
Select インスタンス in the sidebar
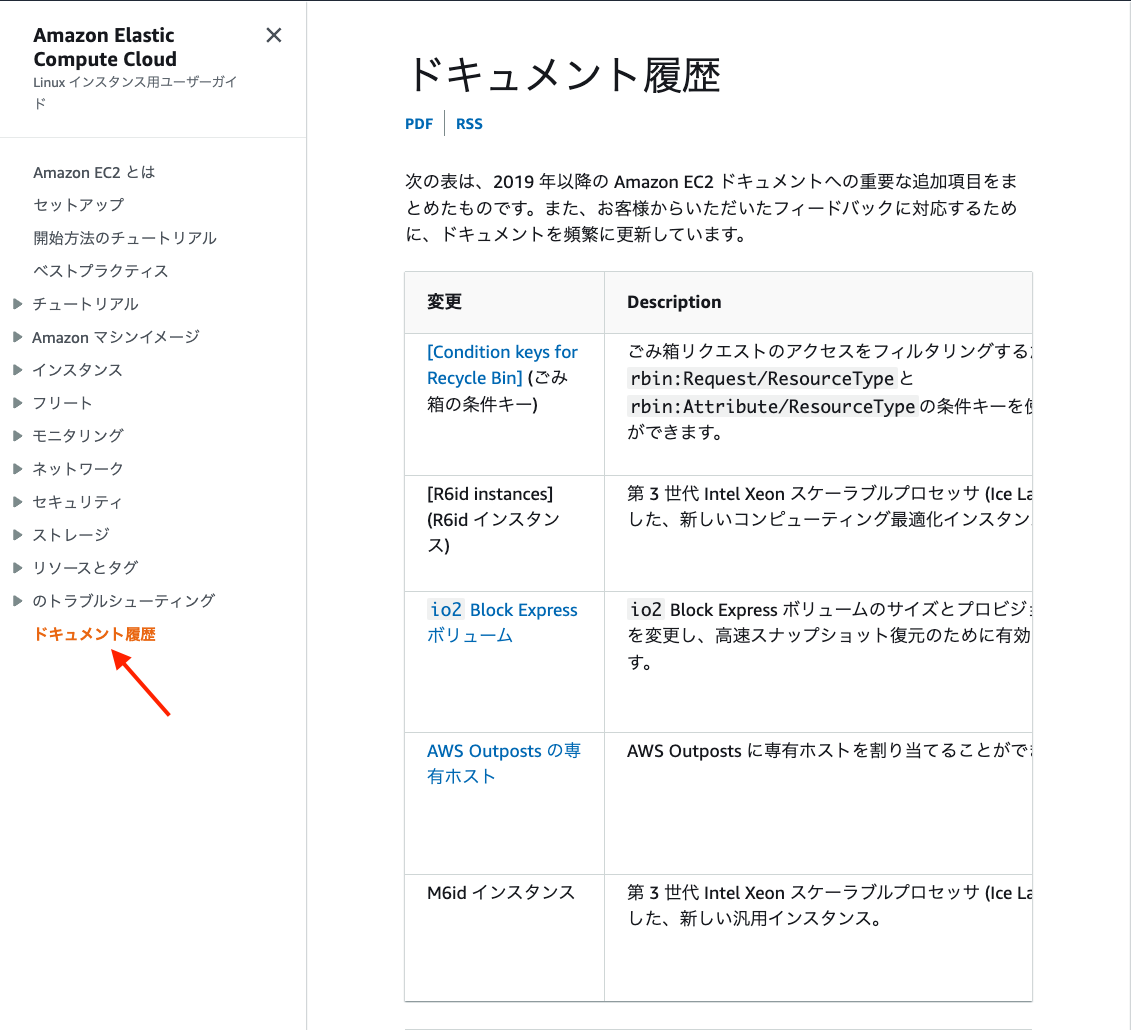[x=78, y=370]
